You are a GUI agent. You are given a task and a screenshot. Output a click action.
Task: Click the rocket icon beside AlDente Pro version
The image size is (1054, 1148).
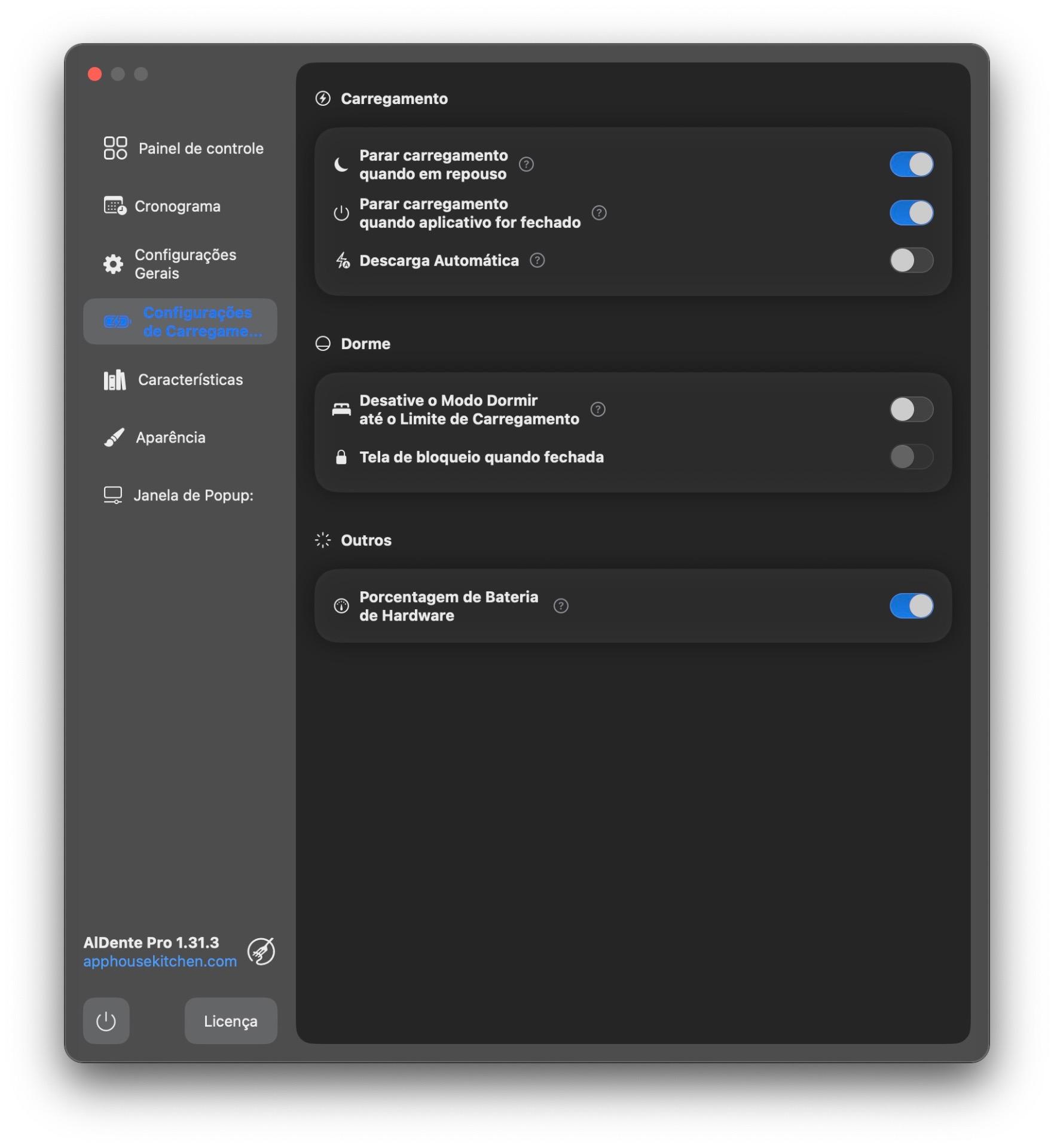pyautogui.click(x=261, y=951)
